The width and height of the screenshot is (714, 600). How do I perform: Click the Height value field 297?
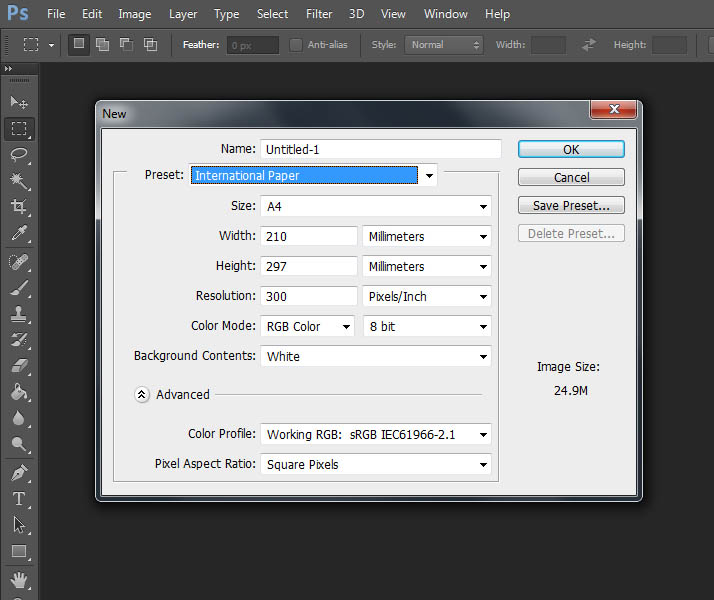pyautogui.click(x=309, y=266)
